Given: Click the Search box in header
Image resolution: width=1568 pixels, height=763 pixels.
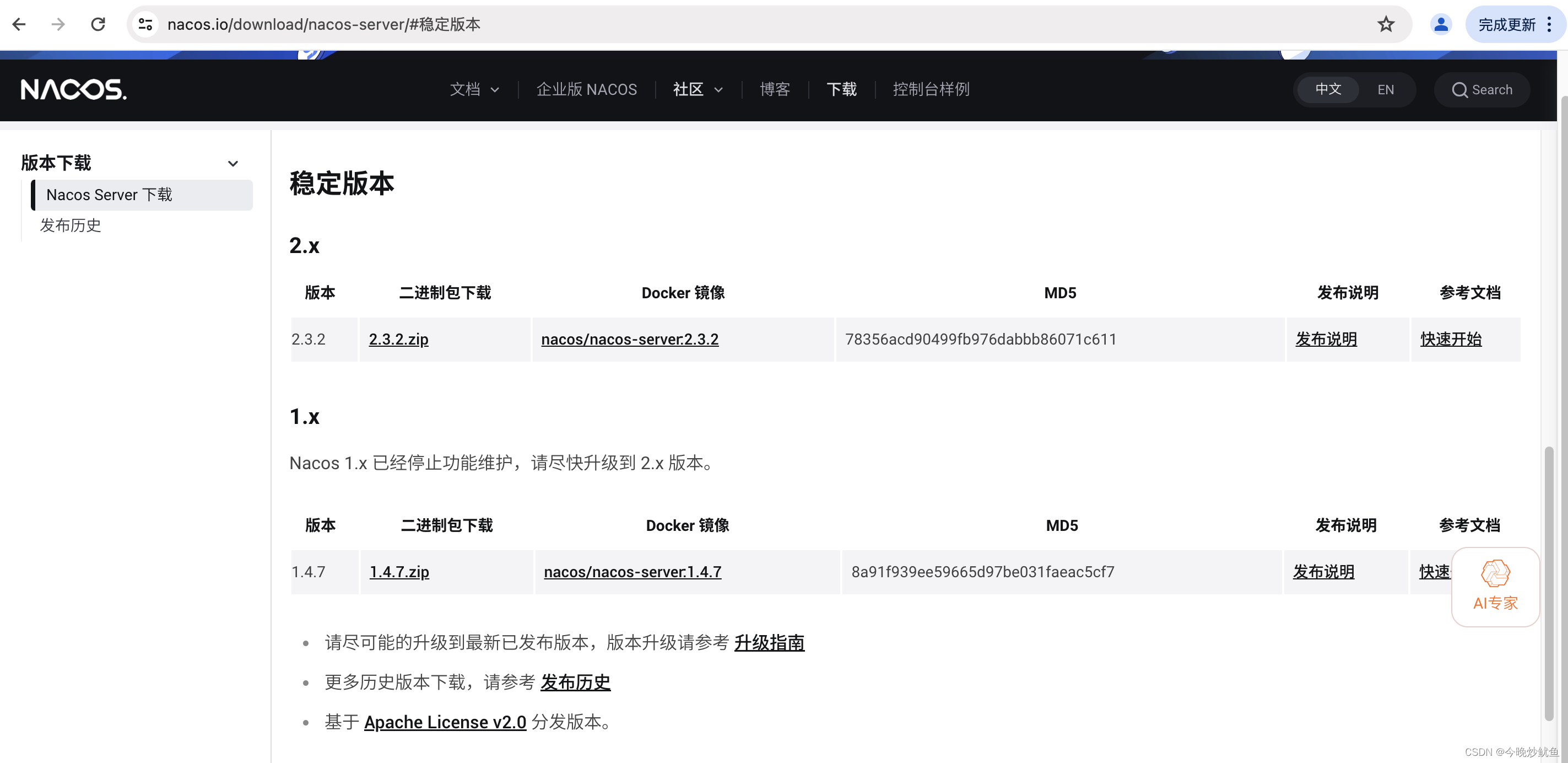Looking at the screenshot, I should point(1482,89).
